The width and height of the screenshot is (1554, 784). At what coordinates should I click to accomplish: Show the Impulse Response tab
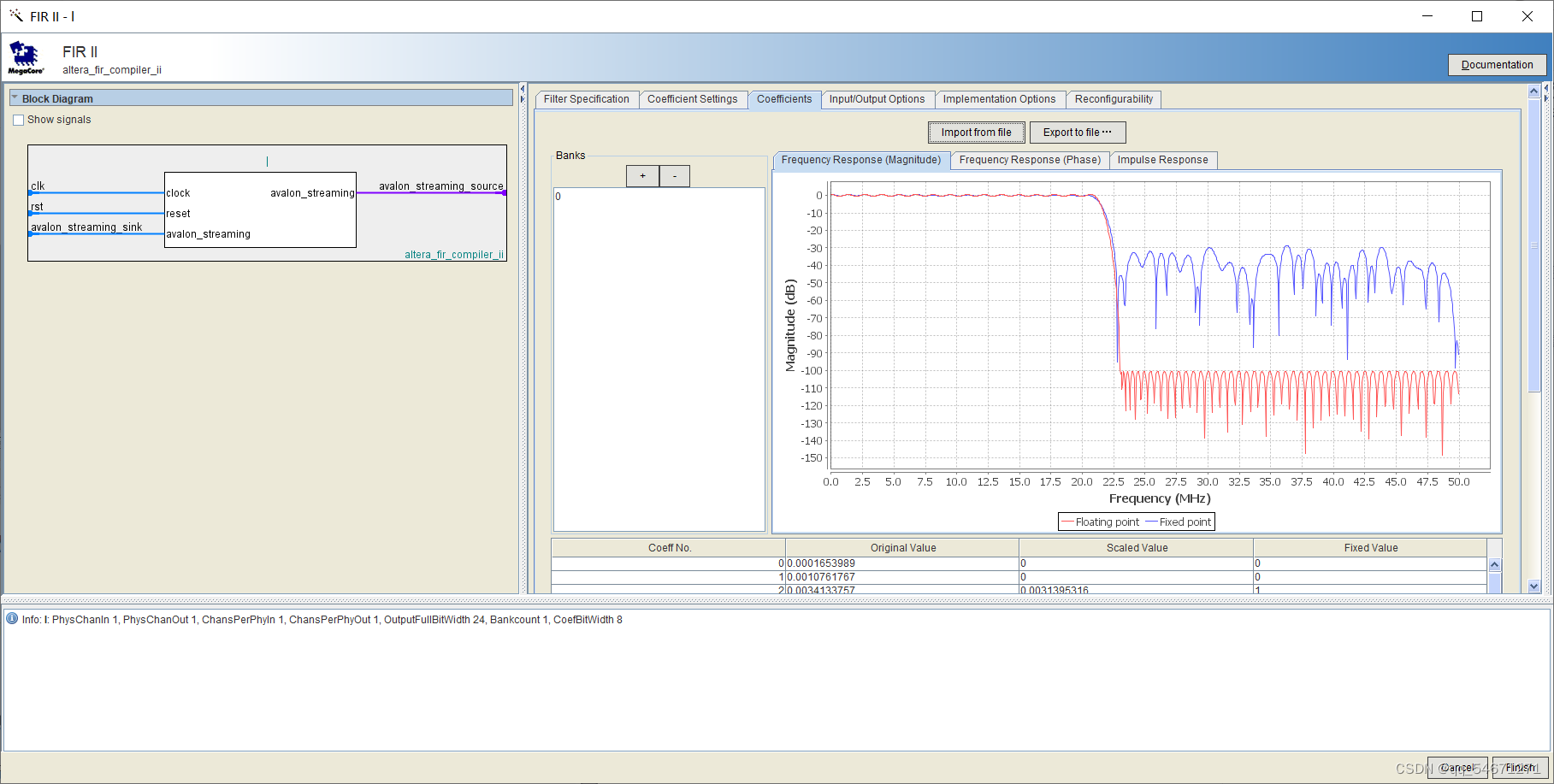click(x=1162, y=160)
